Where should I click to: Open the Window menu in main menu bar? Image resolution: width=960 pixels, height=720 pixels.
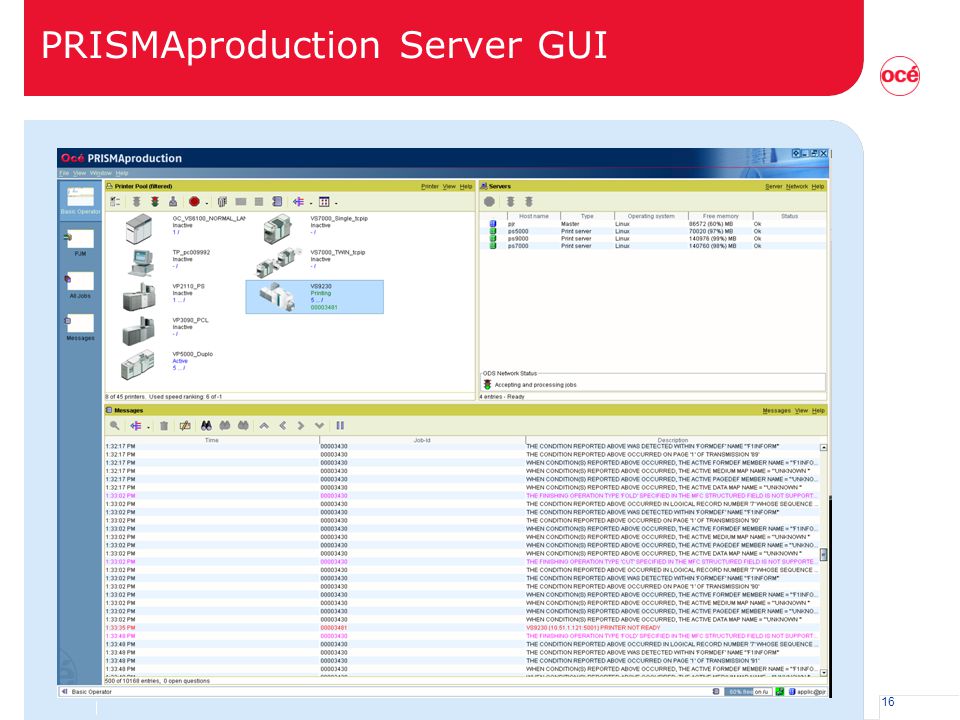tap(101, 173)
